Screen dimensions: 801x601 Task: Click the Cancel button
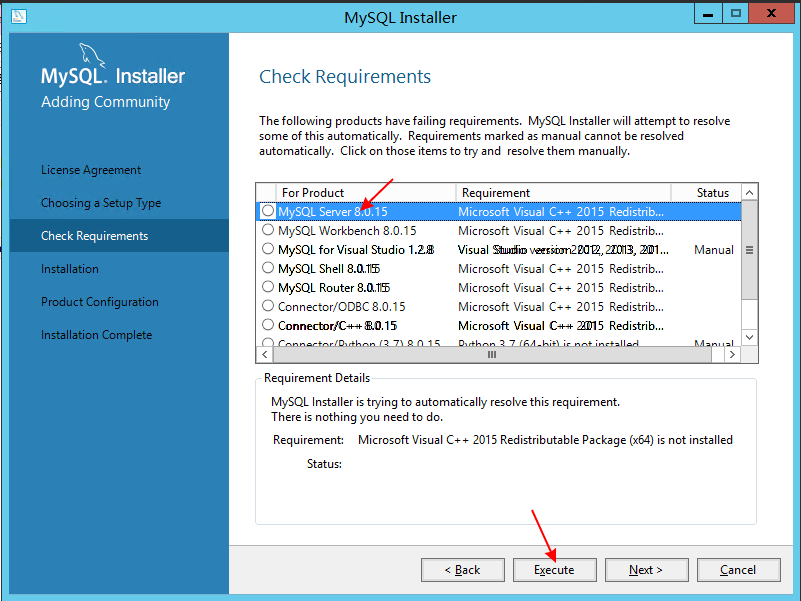[x=739, y=570]
